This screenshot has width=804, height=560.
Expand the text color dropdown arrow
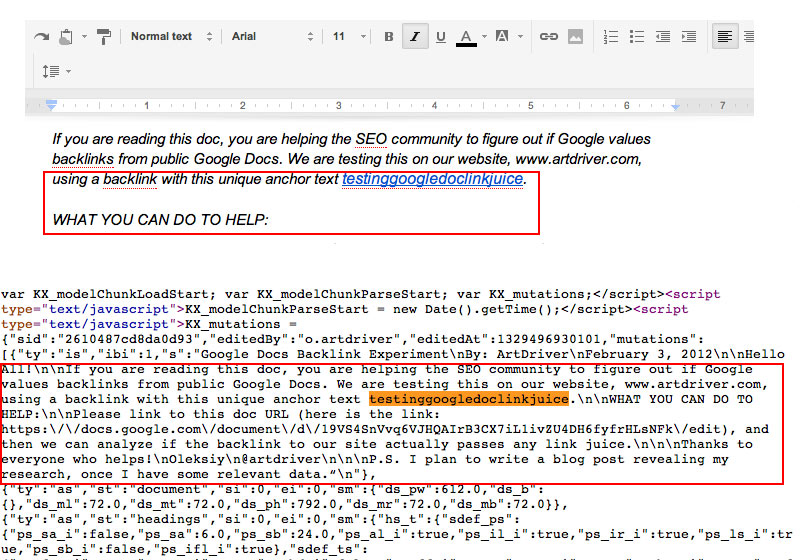[484, 36]
